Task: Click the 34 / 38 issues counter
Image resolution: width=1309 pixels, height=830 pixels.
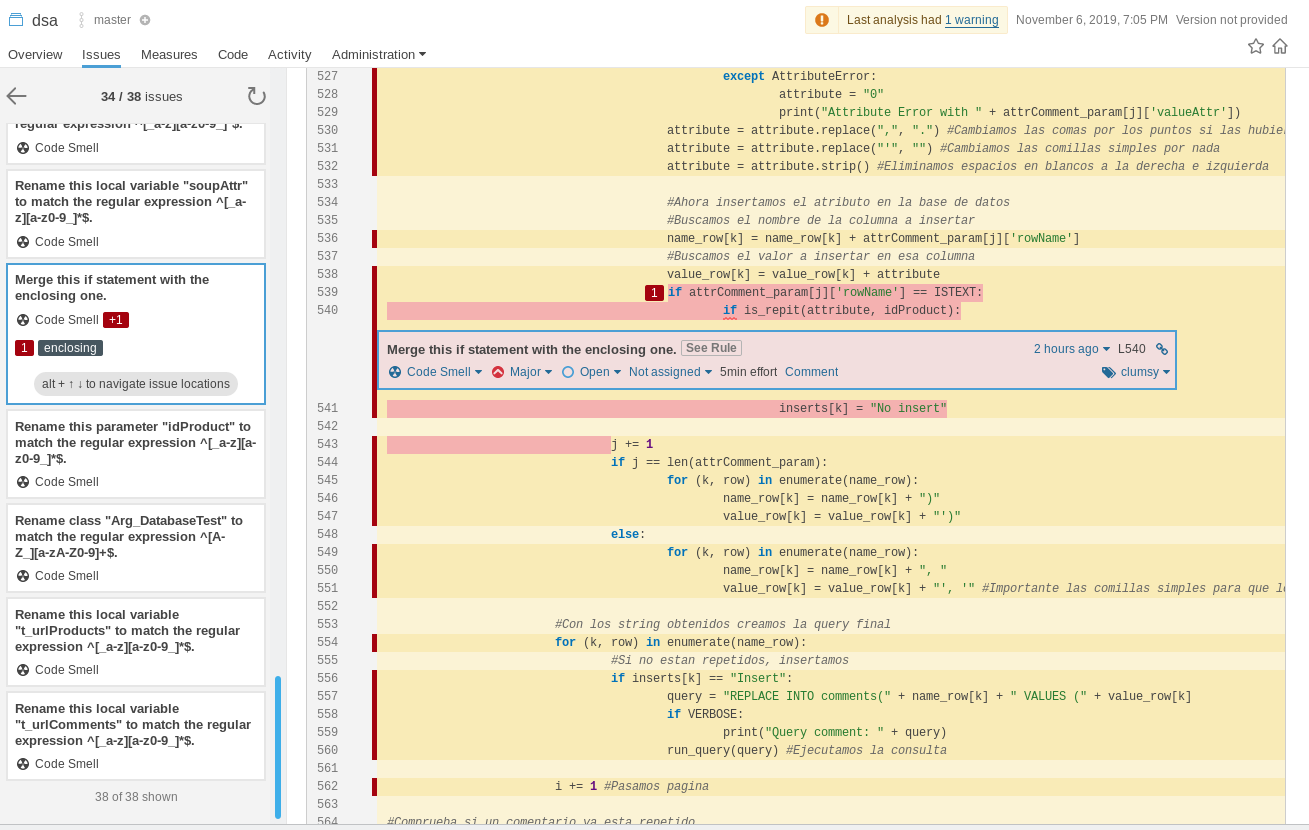Action: point(142,97)
